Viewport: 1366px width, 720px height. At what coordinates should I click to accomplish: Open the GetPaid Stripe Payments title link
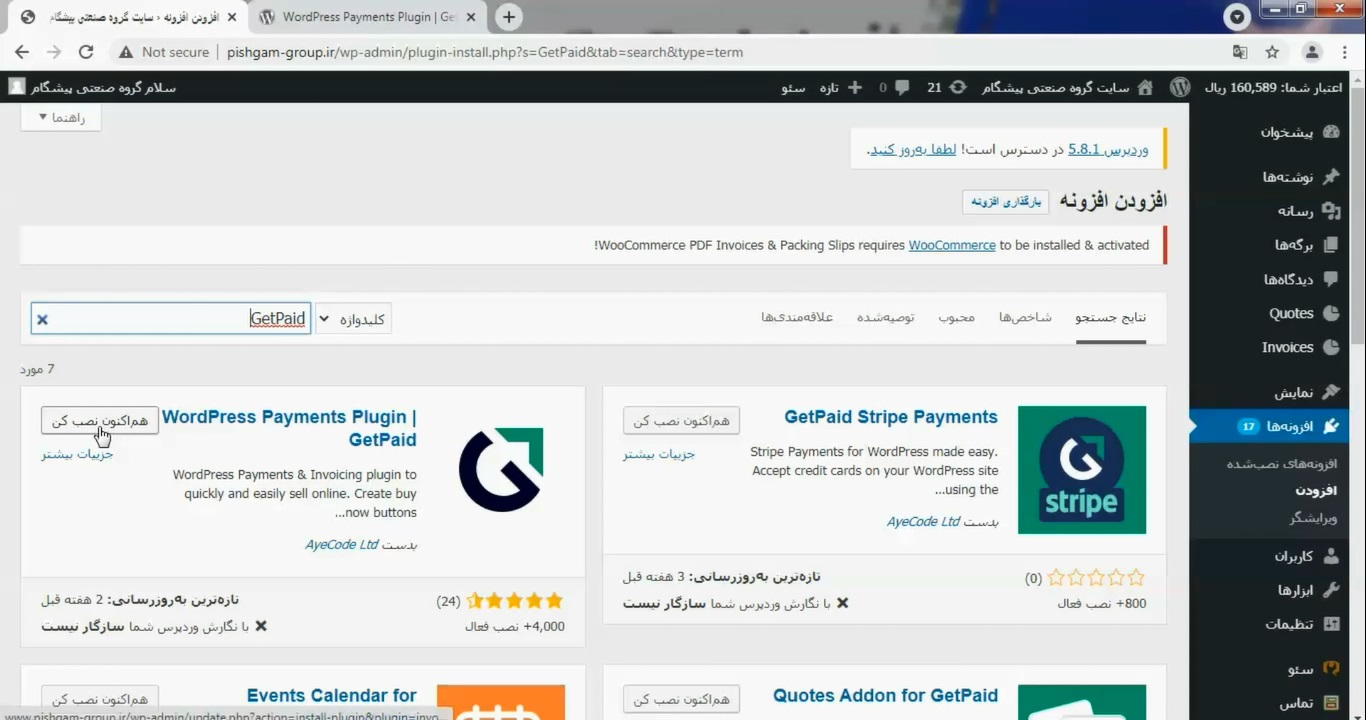tap(891, 417)
